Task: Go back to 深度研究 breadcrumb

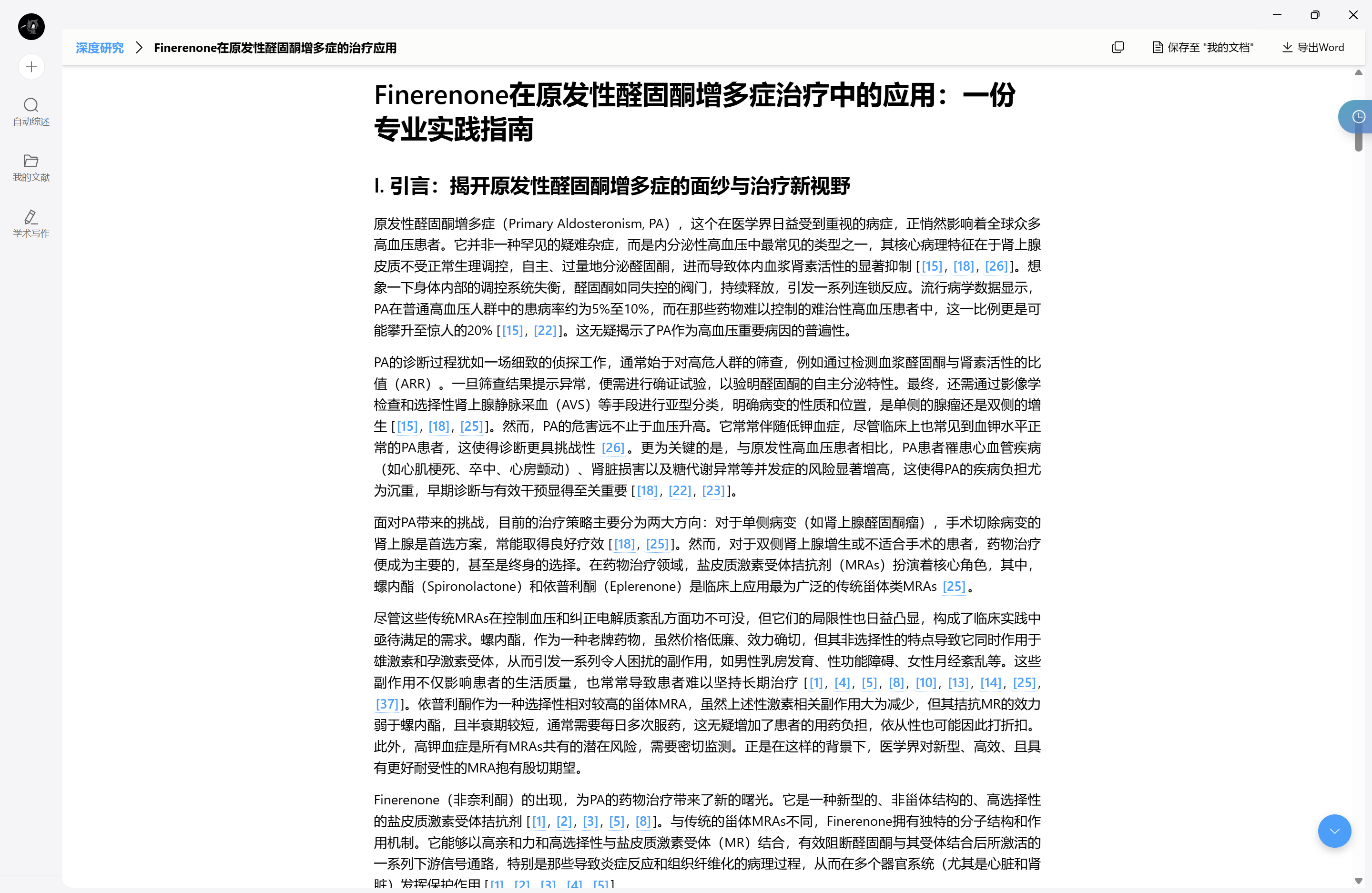Action: click(100, 48)
